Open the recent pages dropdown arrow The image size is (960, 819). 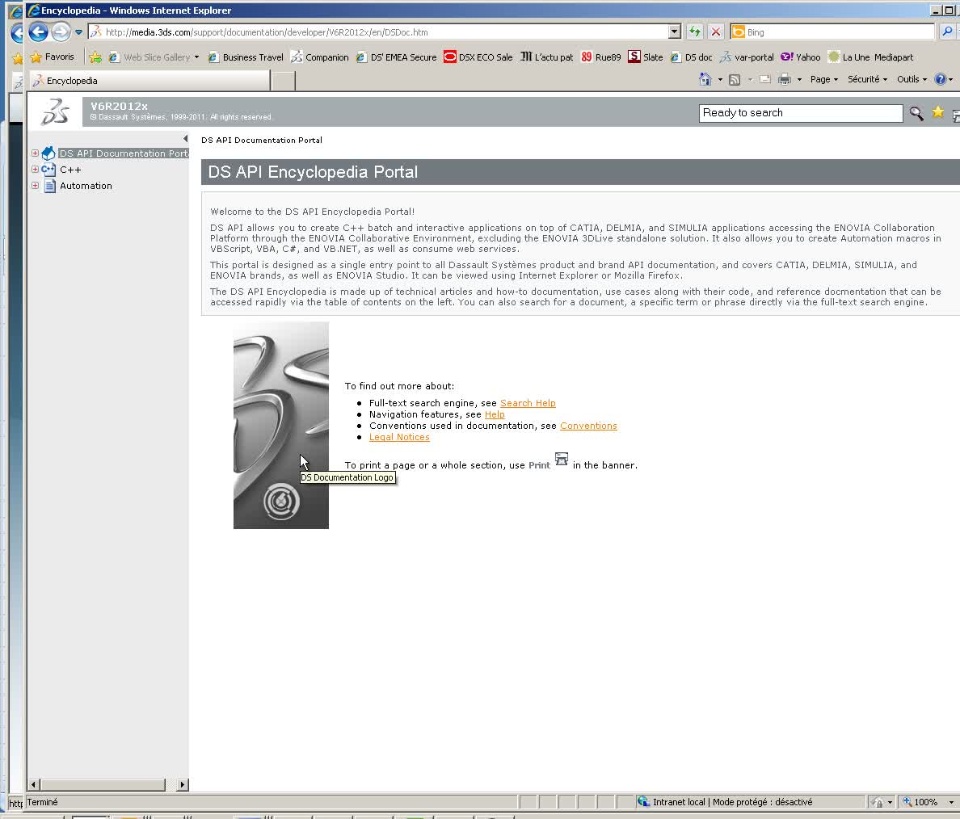(x=78, y=32)
